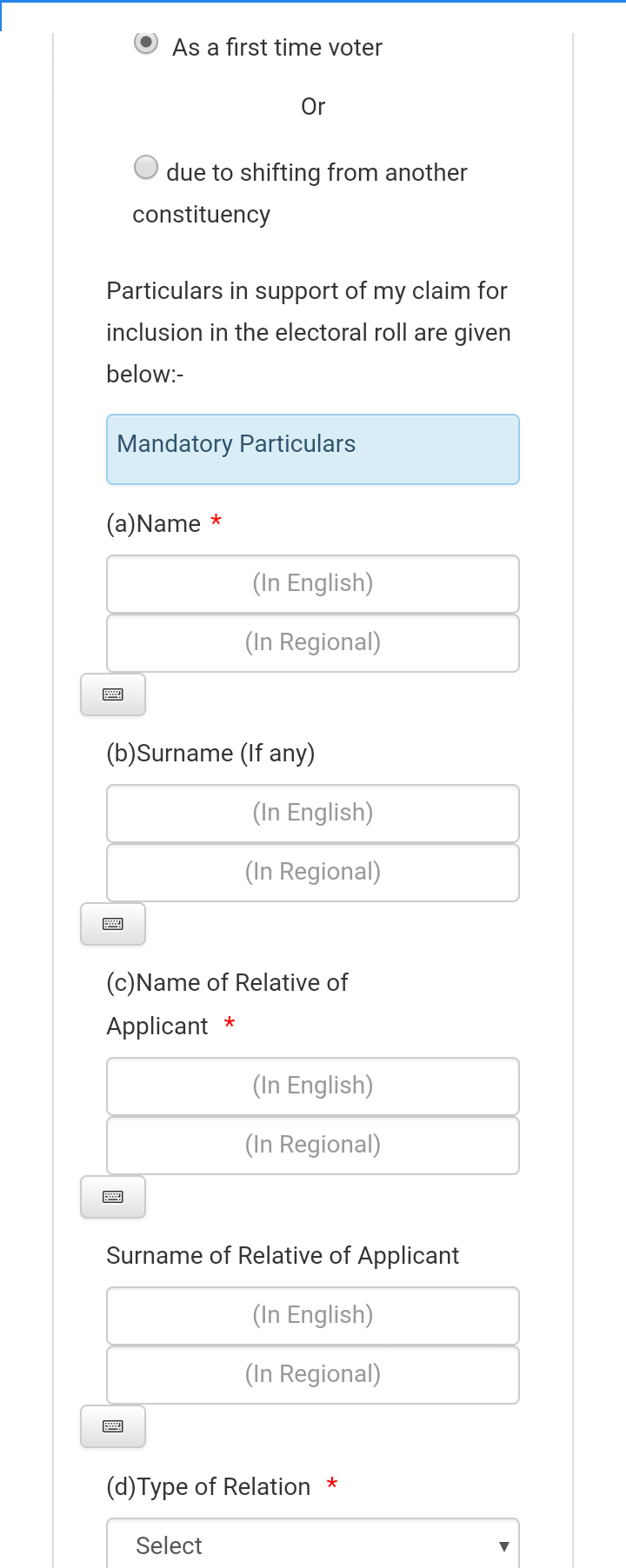
Task: Select 'As a first time voter' option
Action: click(146, 43)
